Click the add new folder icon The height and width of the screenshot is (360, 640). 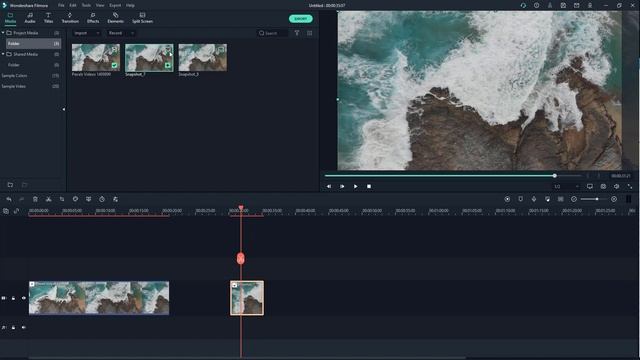(x=10, y=185)
